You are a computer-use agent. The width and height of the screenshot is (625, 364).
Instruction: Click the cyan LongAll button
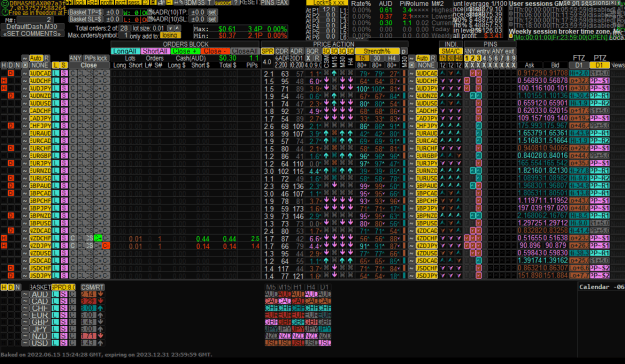(x=125, y=51)
